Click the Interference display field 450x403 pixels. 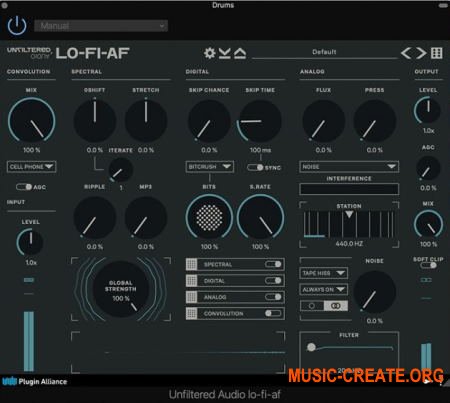point(349,189)
